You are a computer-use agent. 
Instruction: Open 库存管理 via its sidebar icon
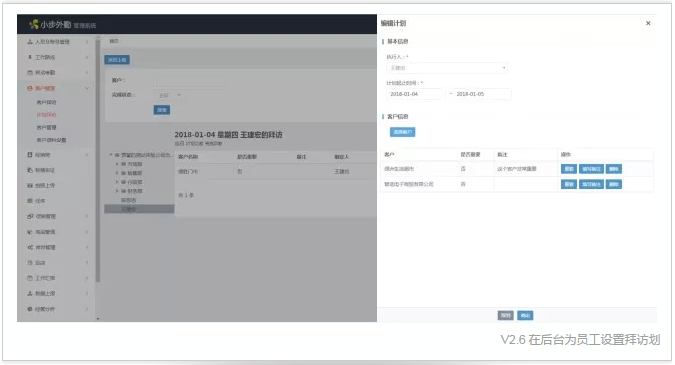click(30, 247)
